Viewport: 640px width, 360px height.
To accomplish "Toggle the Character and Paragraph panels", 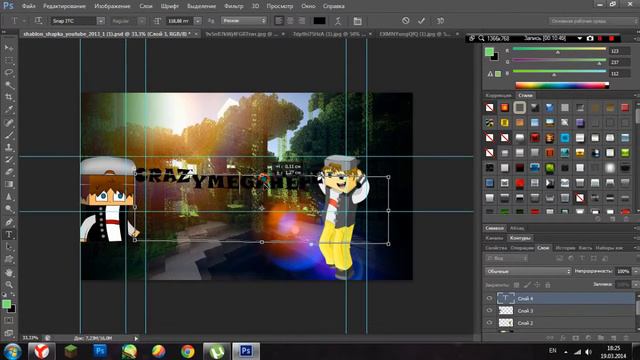I will [358, 21].
